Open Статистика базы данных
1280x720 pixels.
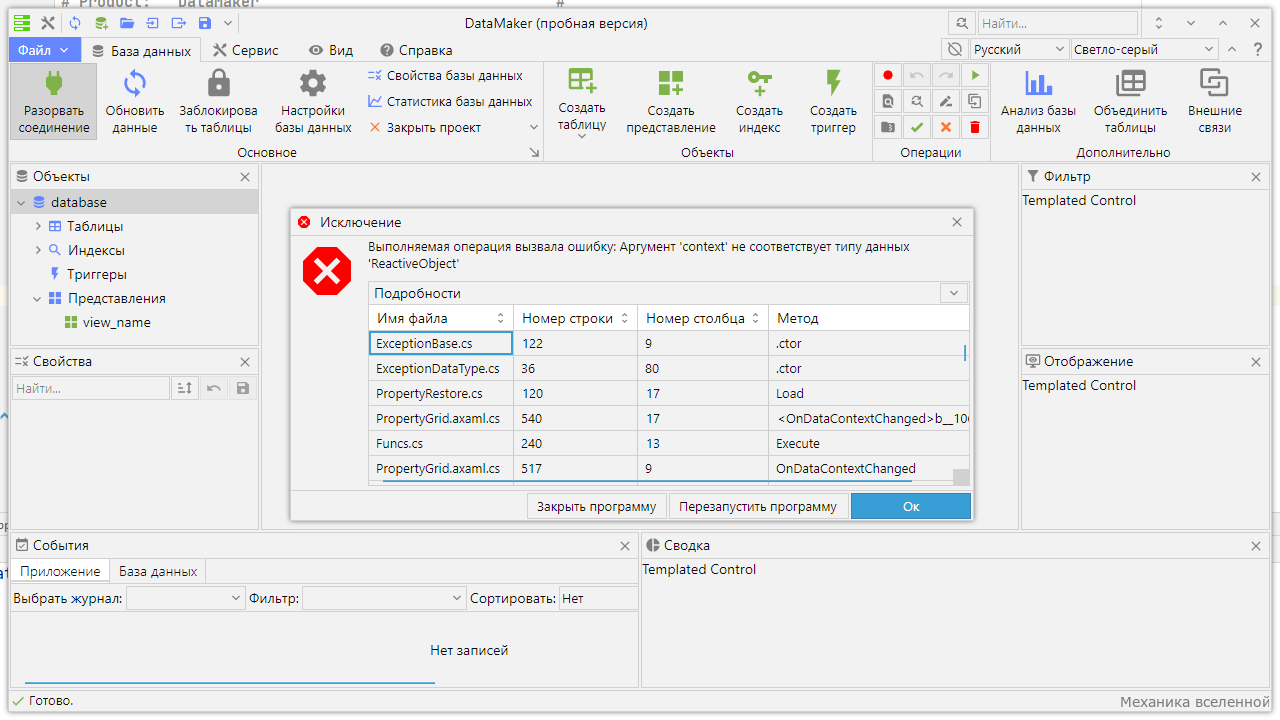pos(450,101)
